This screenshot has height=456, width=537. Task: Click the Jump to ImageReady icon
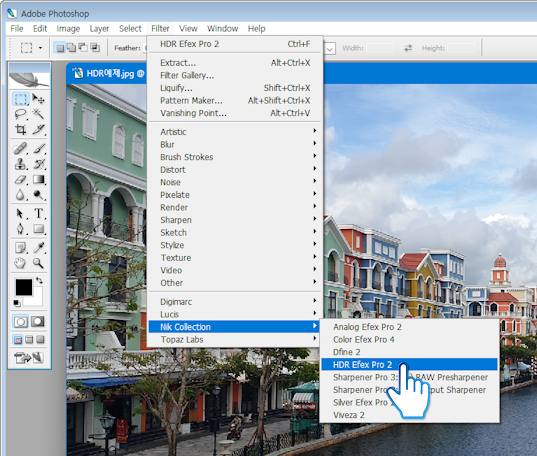[29, 358]
